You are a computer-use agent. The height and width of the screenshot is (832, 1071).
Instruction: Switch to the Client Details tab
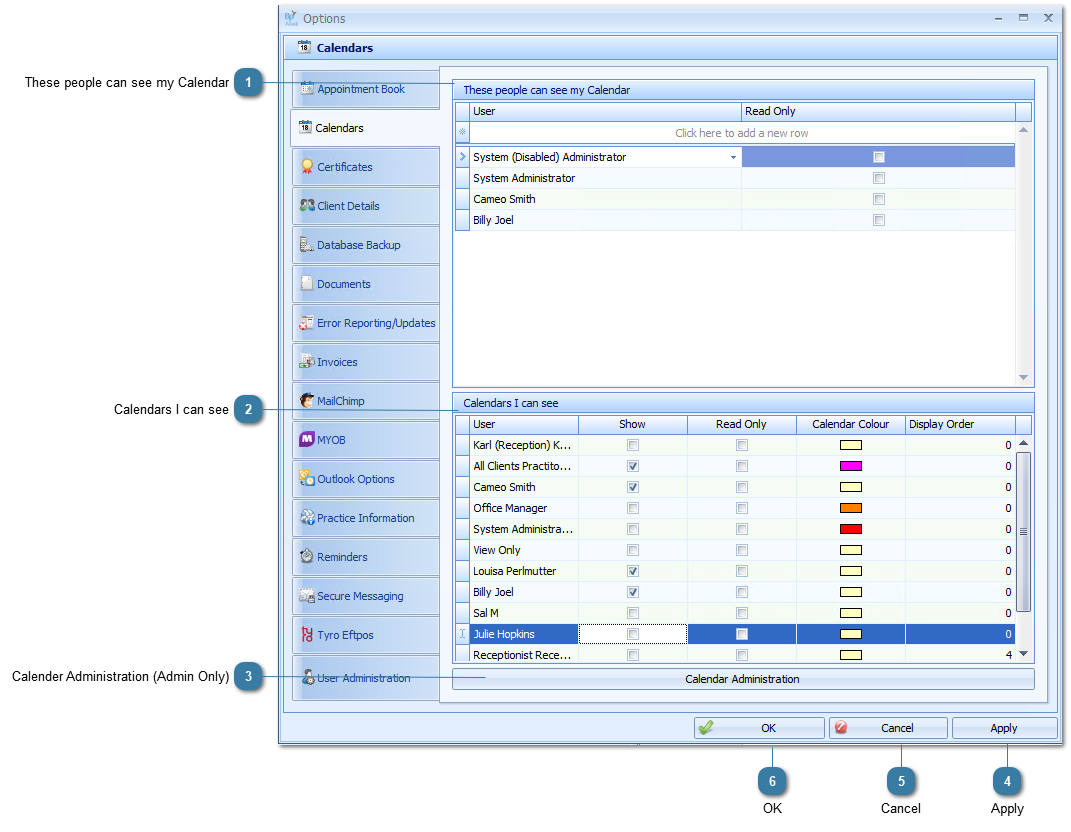click(x=366, y=206)
